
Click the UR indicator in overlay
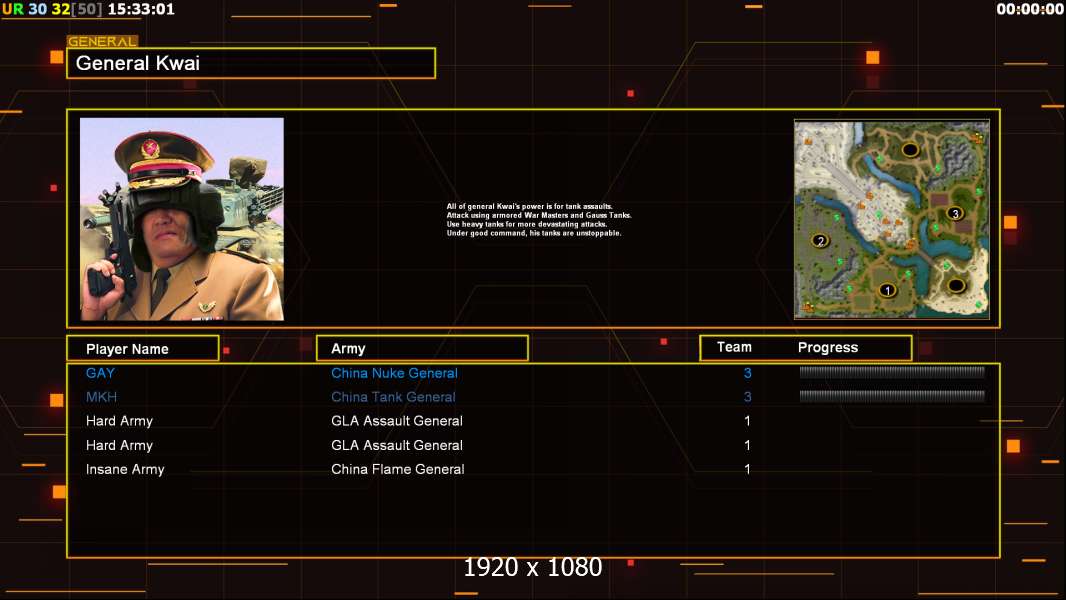click(13, 9)
